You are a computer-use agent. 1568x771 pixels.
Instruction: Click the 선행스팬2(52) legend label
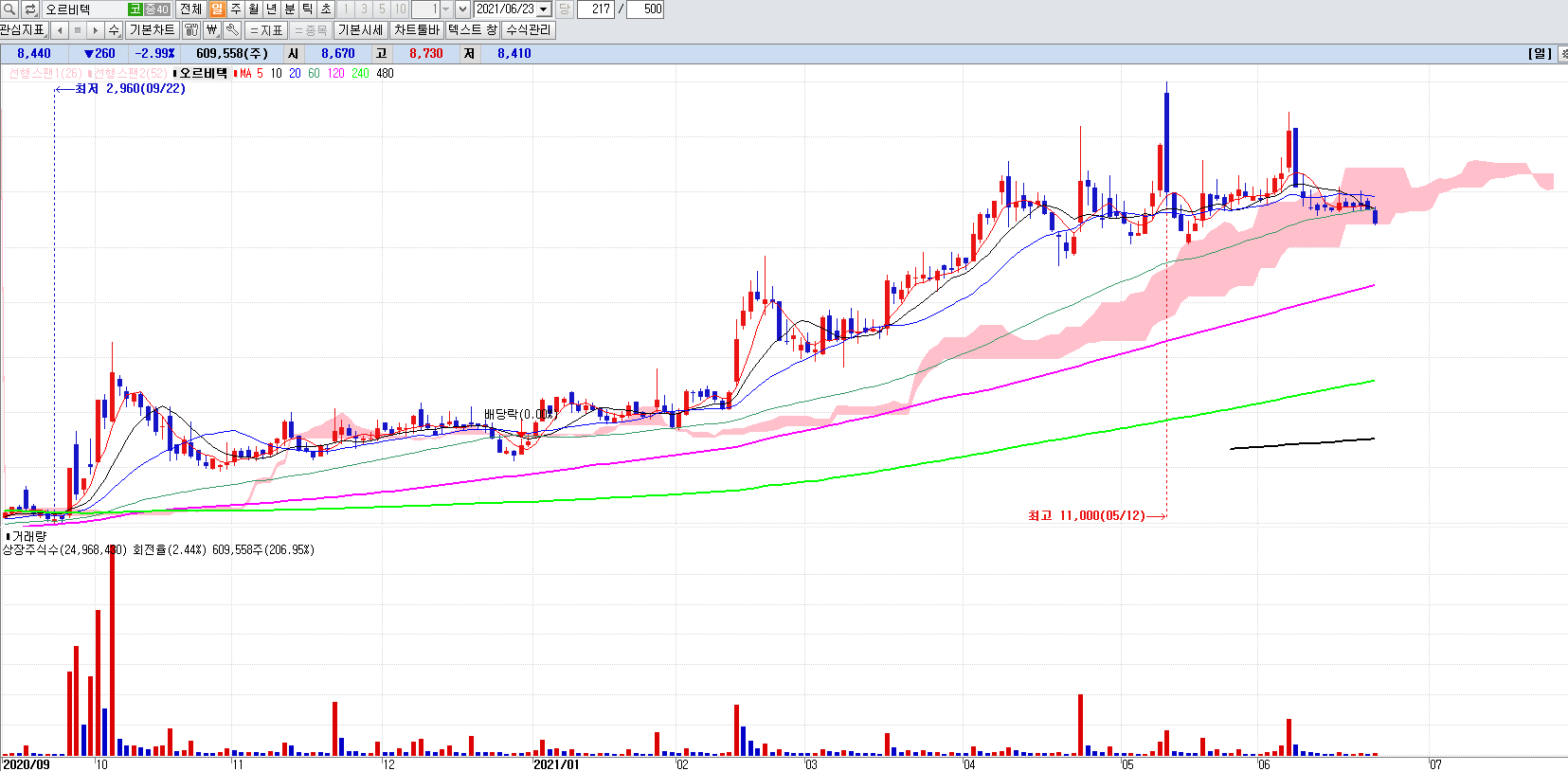pos(130,73)
